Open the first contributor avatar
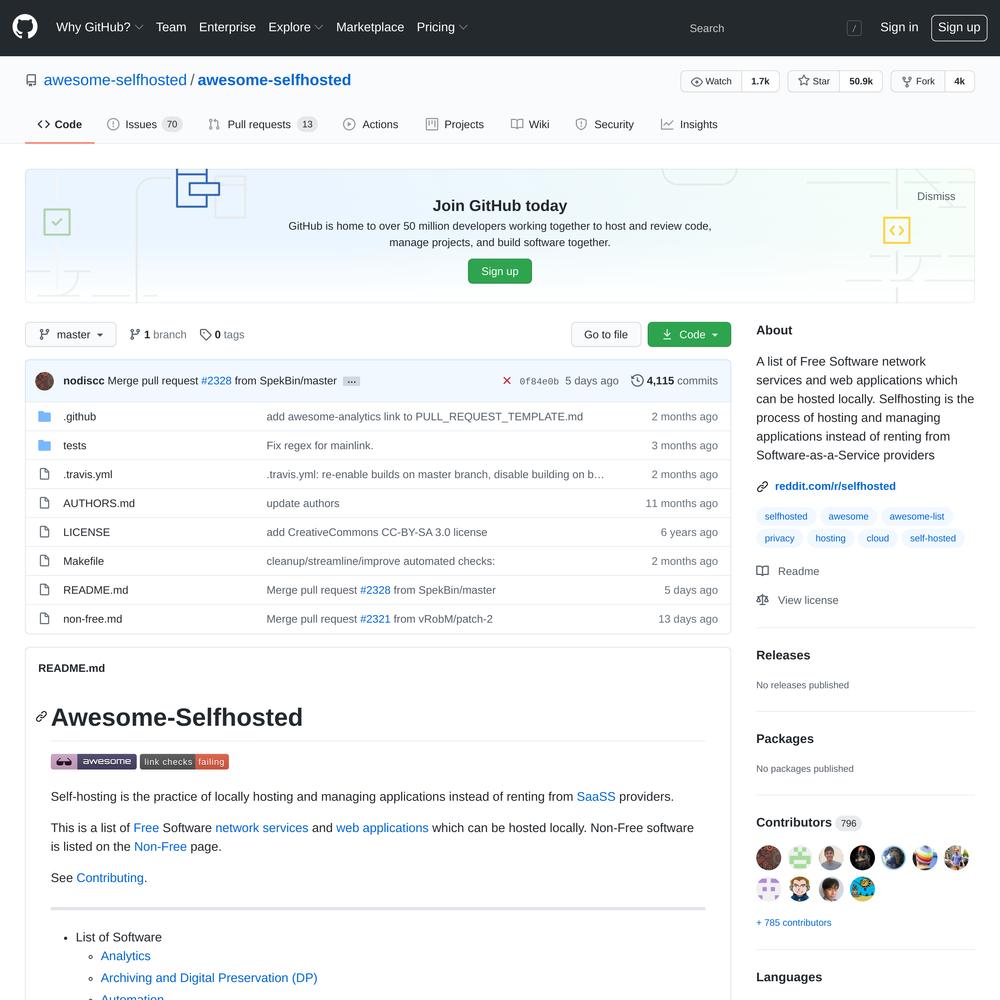 768,858
